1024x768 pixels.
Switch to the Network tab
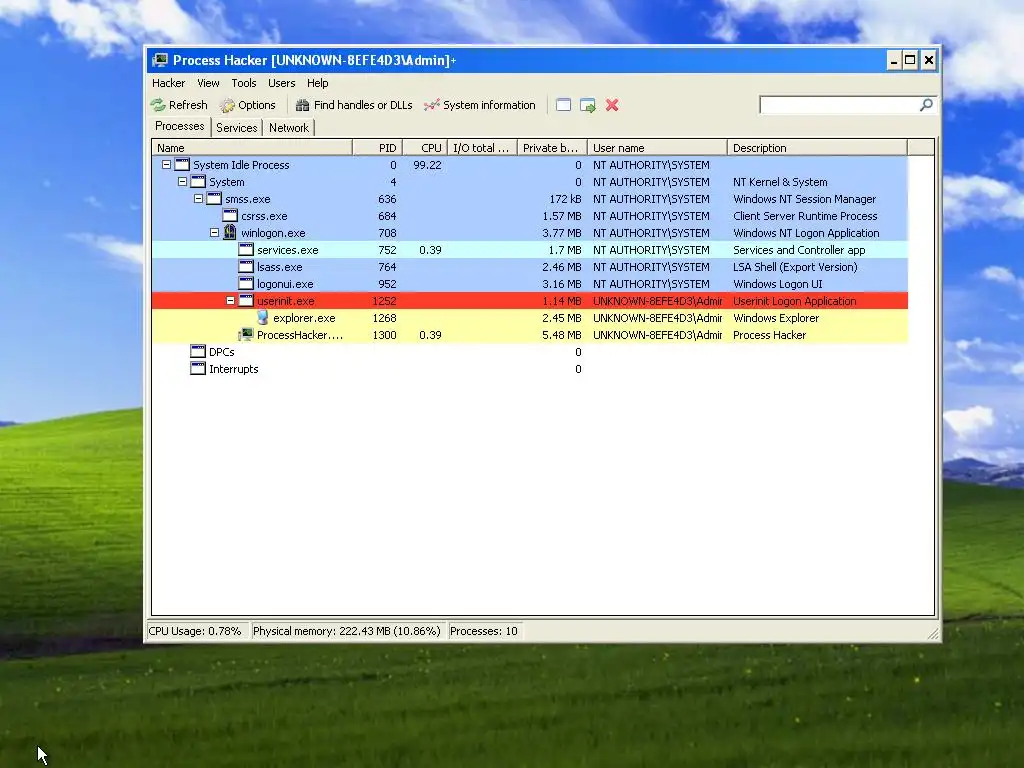coord(289,128)
